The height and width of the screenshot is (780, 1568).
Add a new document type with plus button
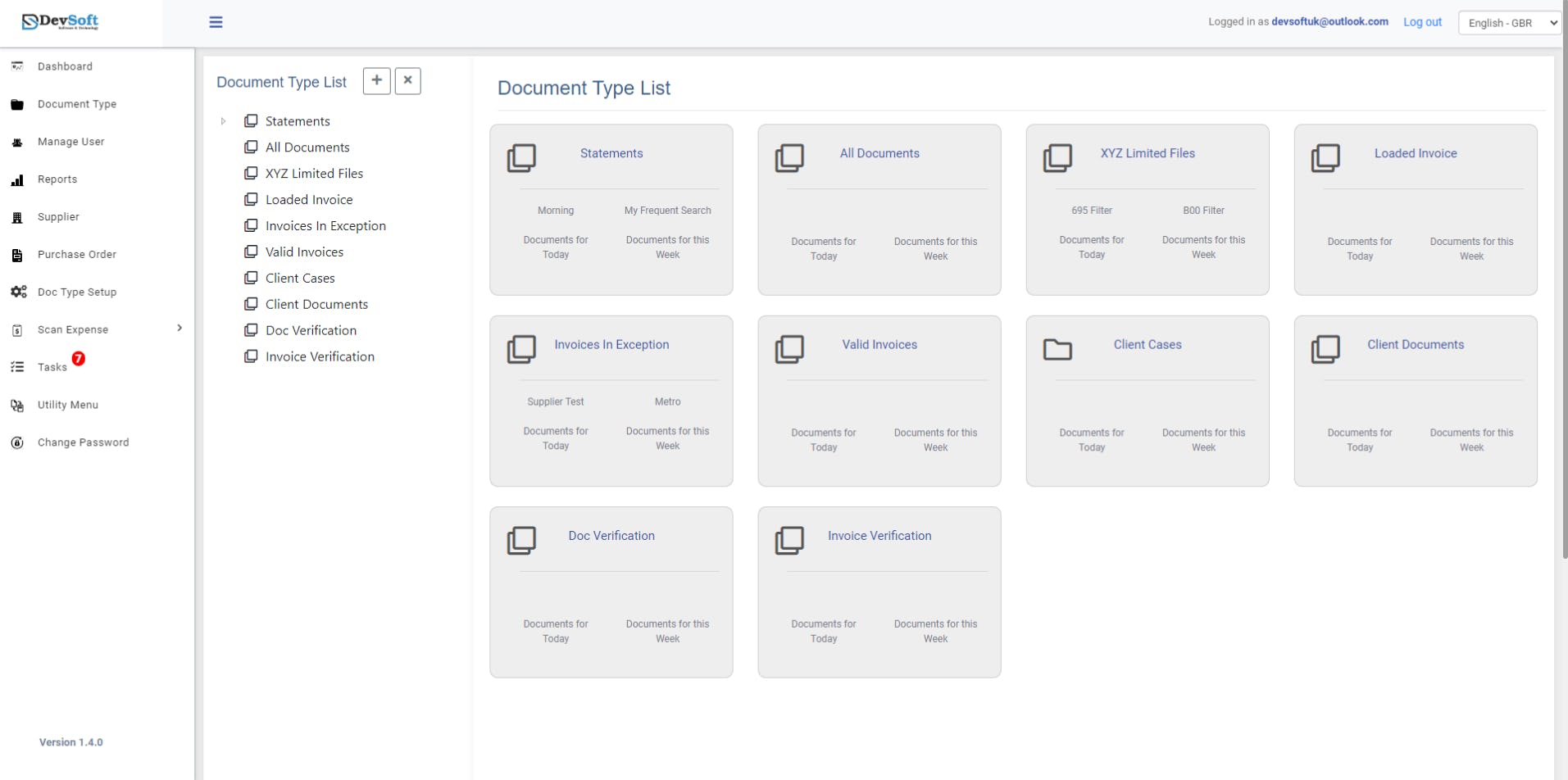click(x=376, y=80)
